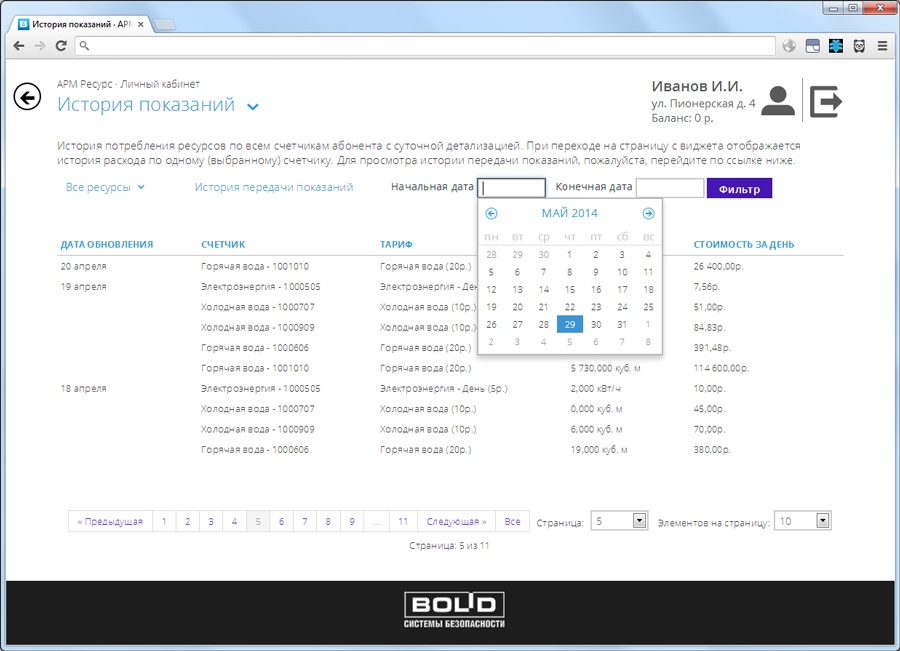Viewport: 900px width, 651px height.
Task: Pick May 29 in the calendar
Action: pyautogui.click(x=569, y=324)
